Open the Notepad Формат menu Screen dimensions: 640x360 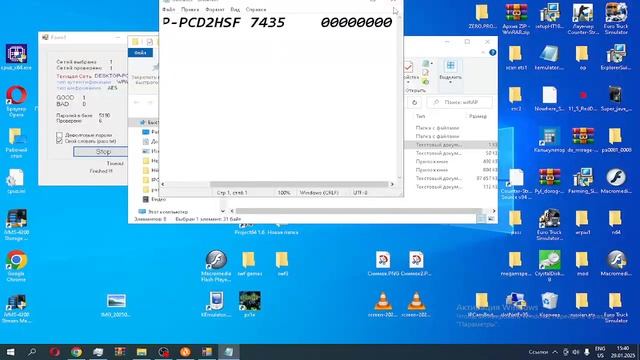[x=215, y=9]
